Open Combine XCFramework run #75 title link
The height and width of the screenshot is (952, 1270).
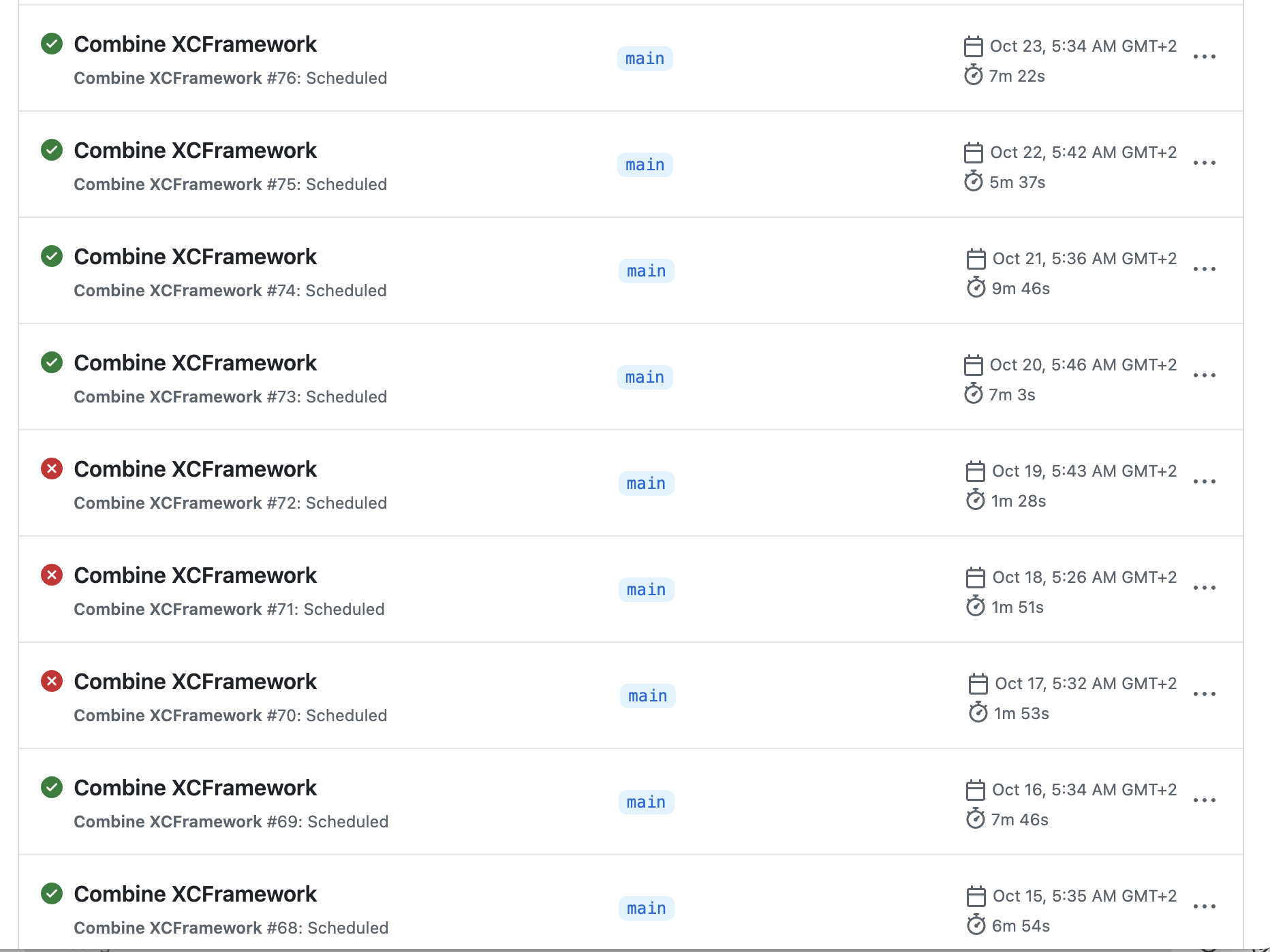click(x=195, y=150)
